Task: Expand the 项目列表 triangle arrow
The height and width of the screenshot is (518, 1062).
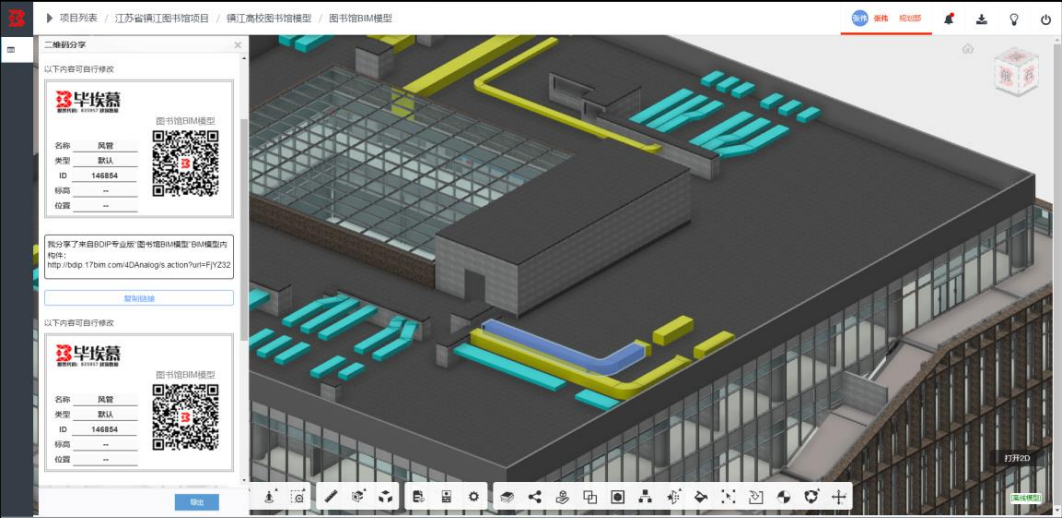Action: 49,18
